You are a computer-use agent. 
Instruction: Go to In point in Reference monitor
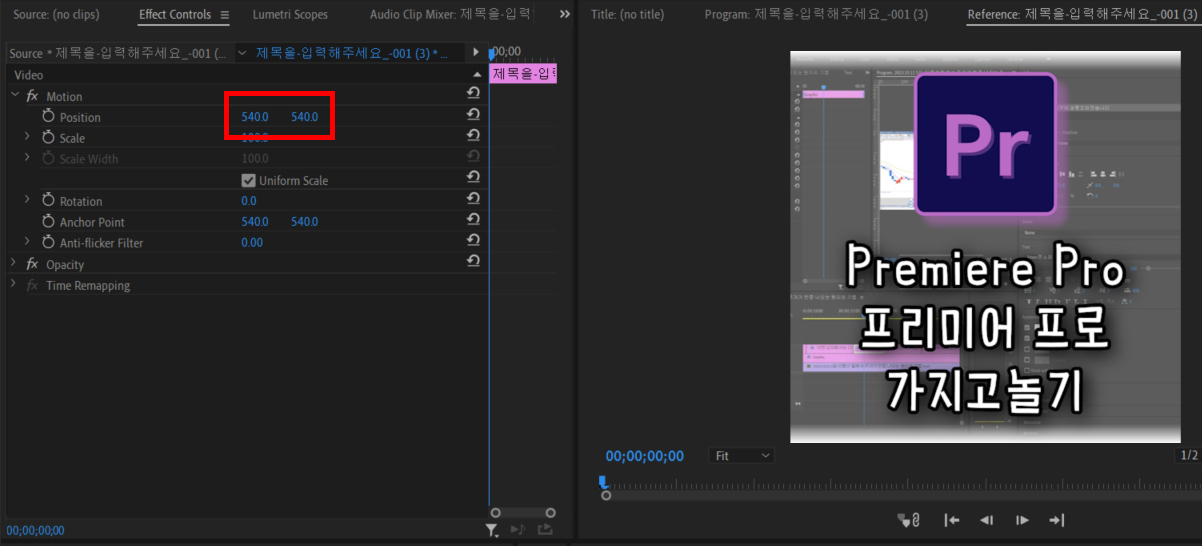(x=952, y=520)
